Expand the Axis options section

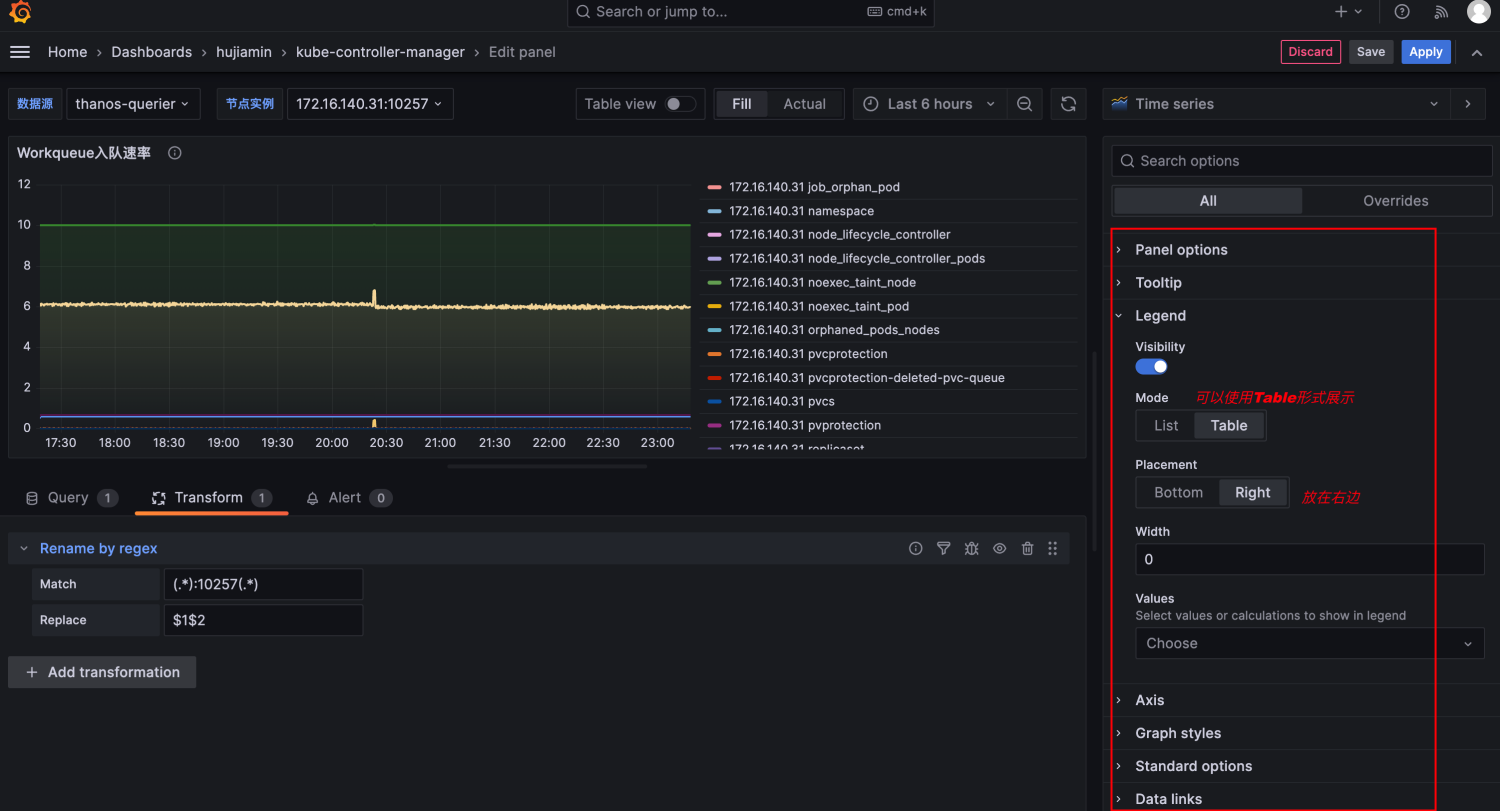(1149, 700)
